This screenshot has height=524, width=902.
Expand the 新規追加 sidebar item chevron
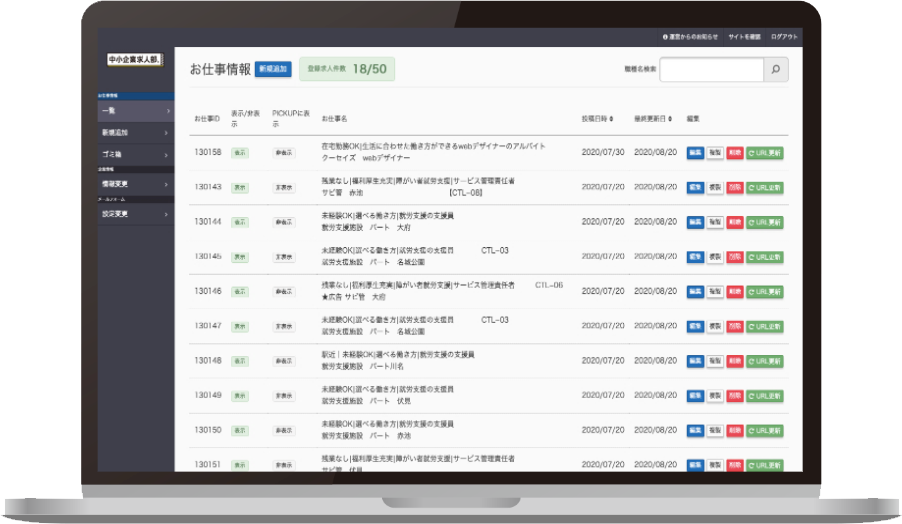[167, 132]
